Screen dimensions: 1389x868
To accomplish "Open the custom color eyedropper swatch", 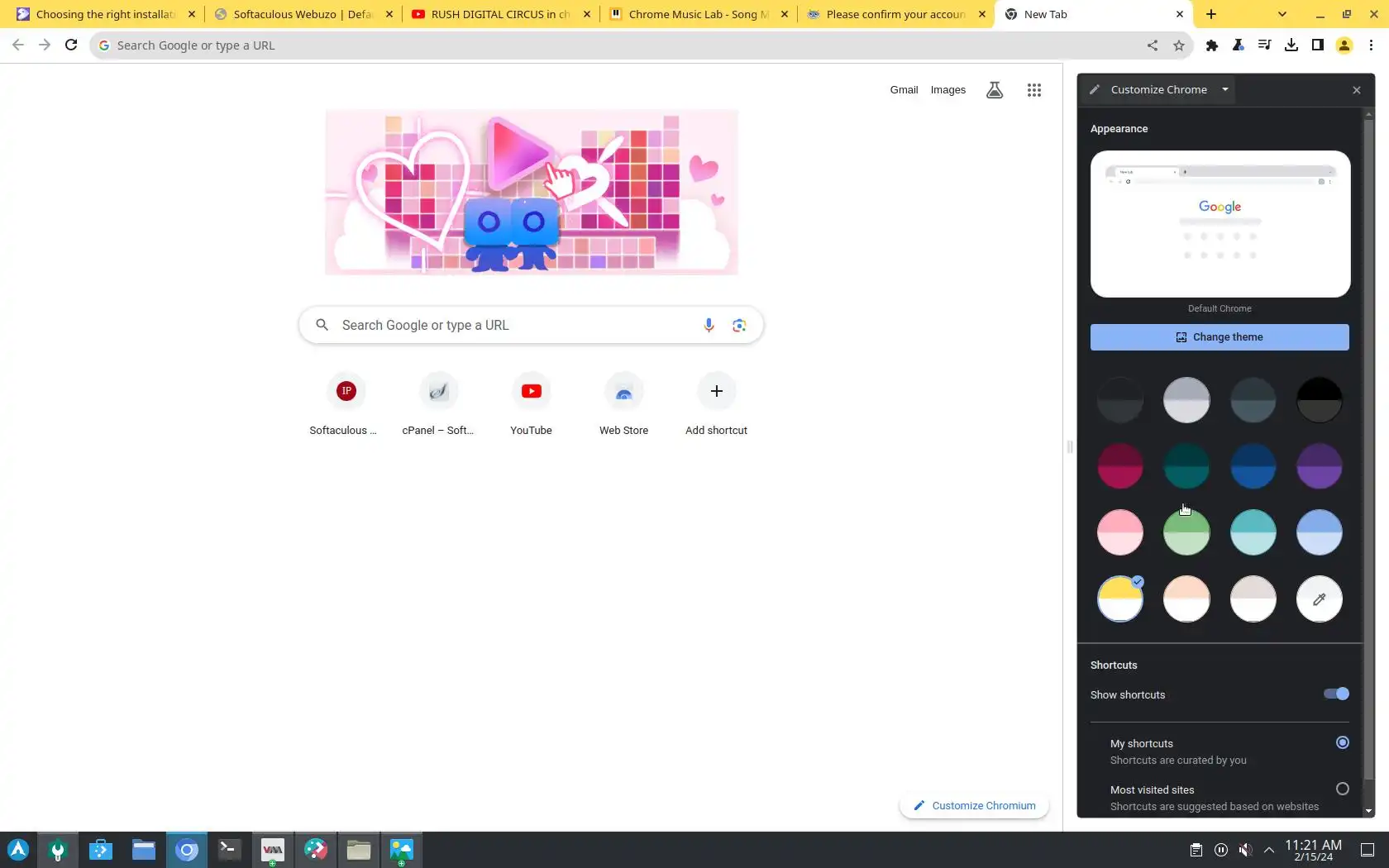I will 1320,599.
